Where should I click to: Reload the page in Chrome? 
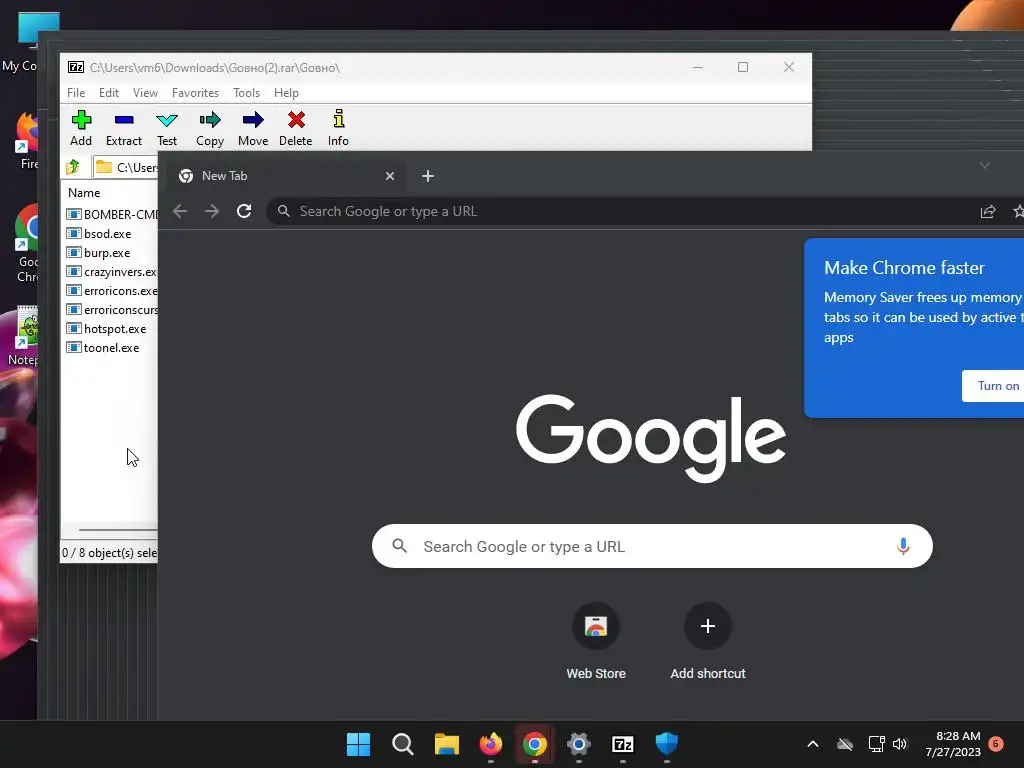244,211
